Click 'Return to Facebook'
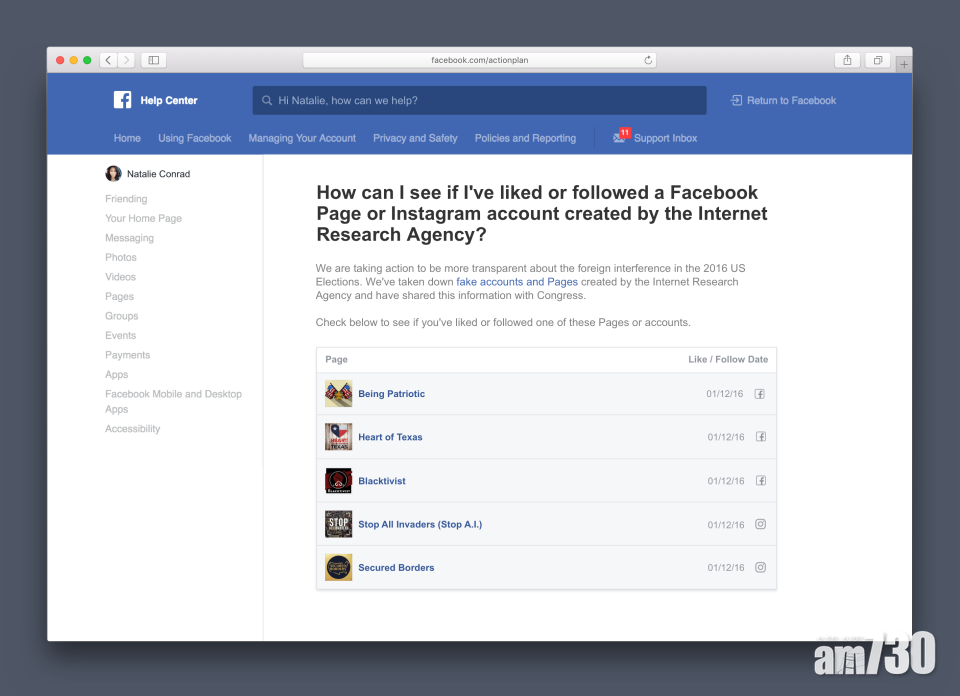 click(x=783, y=100)
